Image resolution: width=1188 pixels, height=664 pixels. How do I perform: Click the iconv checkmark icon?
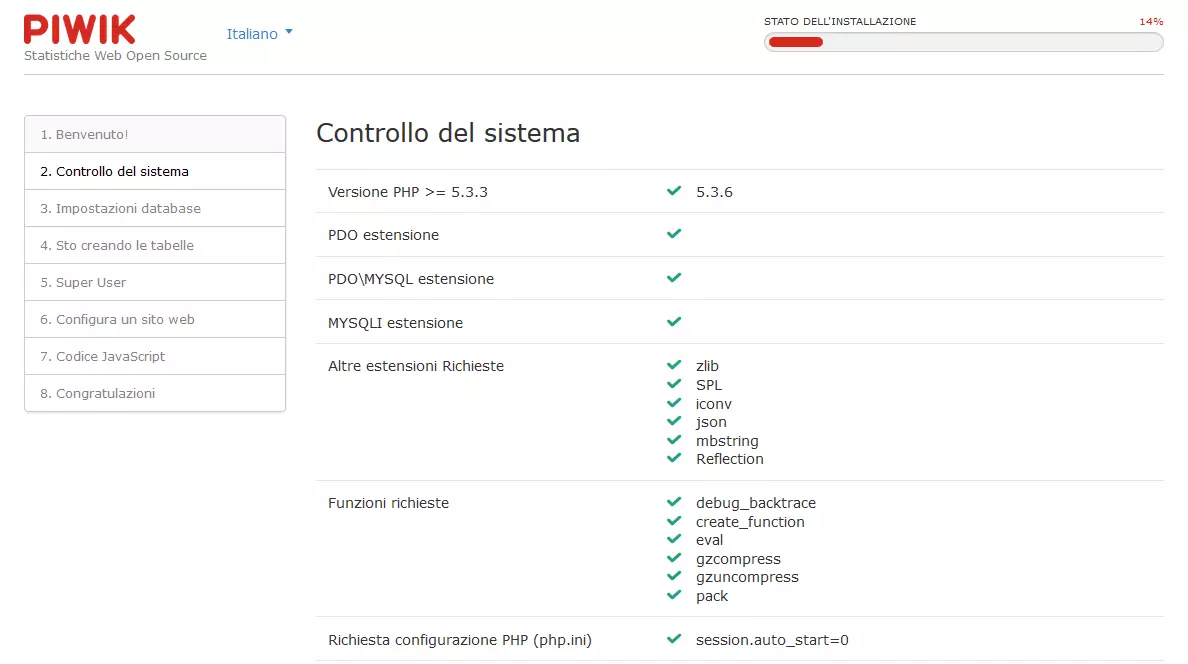(x=674, y=403)
